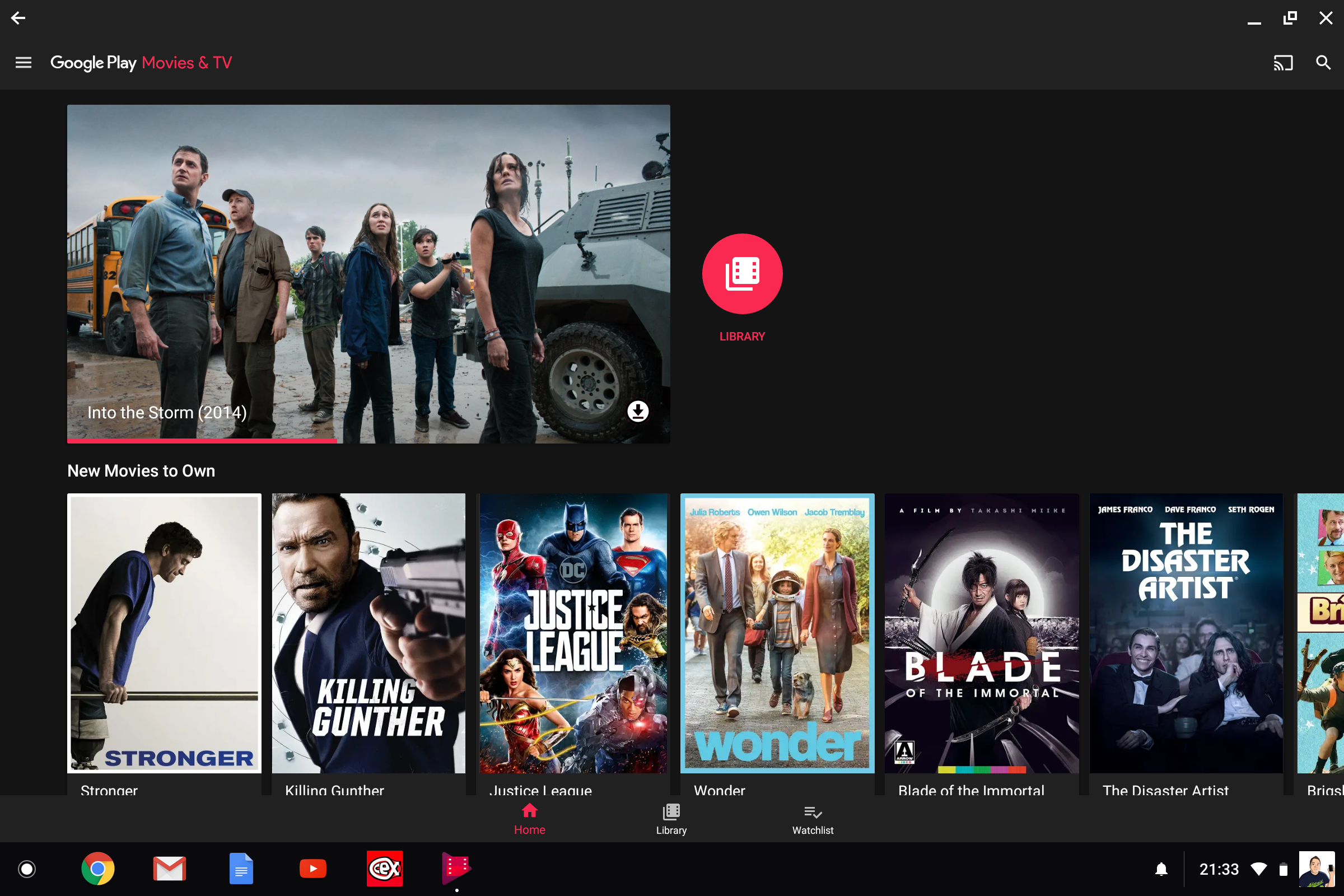This screenshot has width=1344, height=896.
Task: Open the search magnifier icon
Action: click(1323, 62)
